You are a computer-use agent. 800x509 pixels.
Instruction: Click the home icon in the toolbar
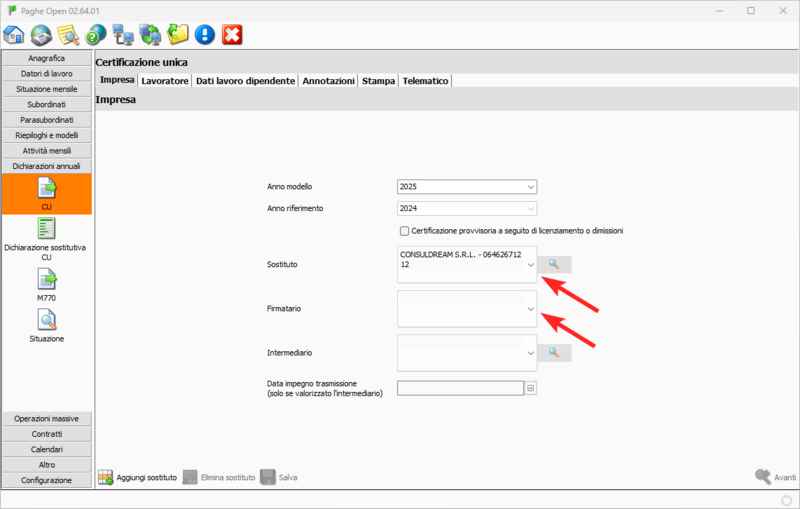14,35
